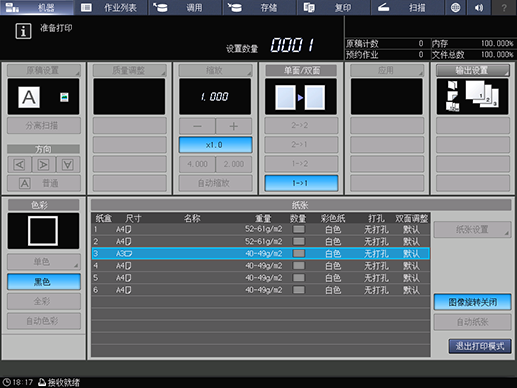Open the 纸张设置 options
The height and width of the screenshot is (388, 517).
click(472, 229)
